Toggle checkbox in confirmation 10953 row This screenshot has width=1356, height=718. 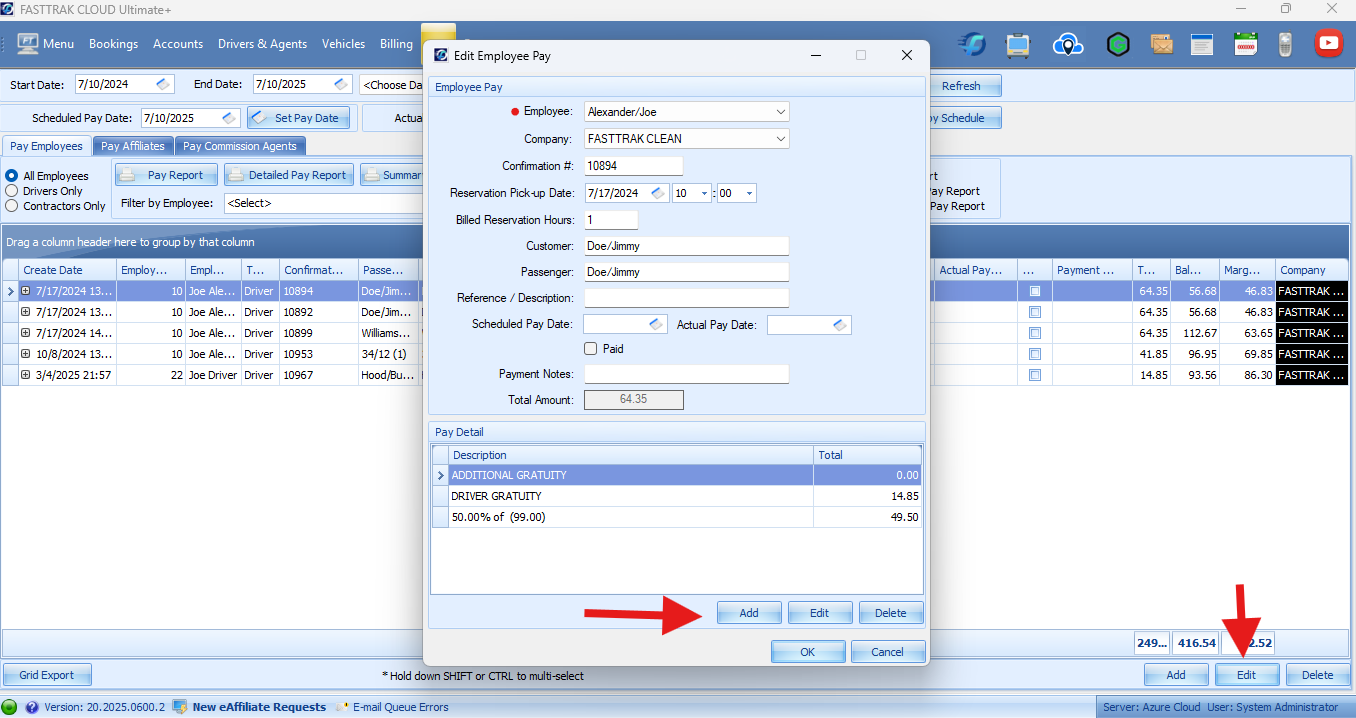tap(1035, 354)
